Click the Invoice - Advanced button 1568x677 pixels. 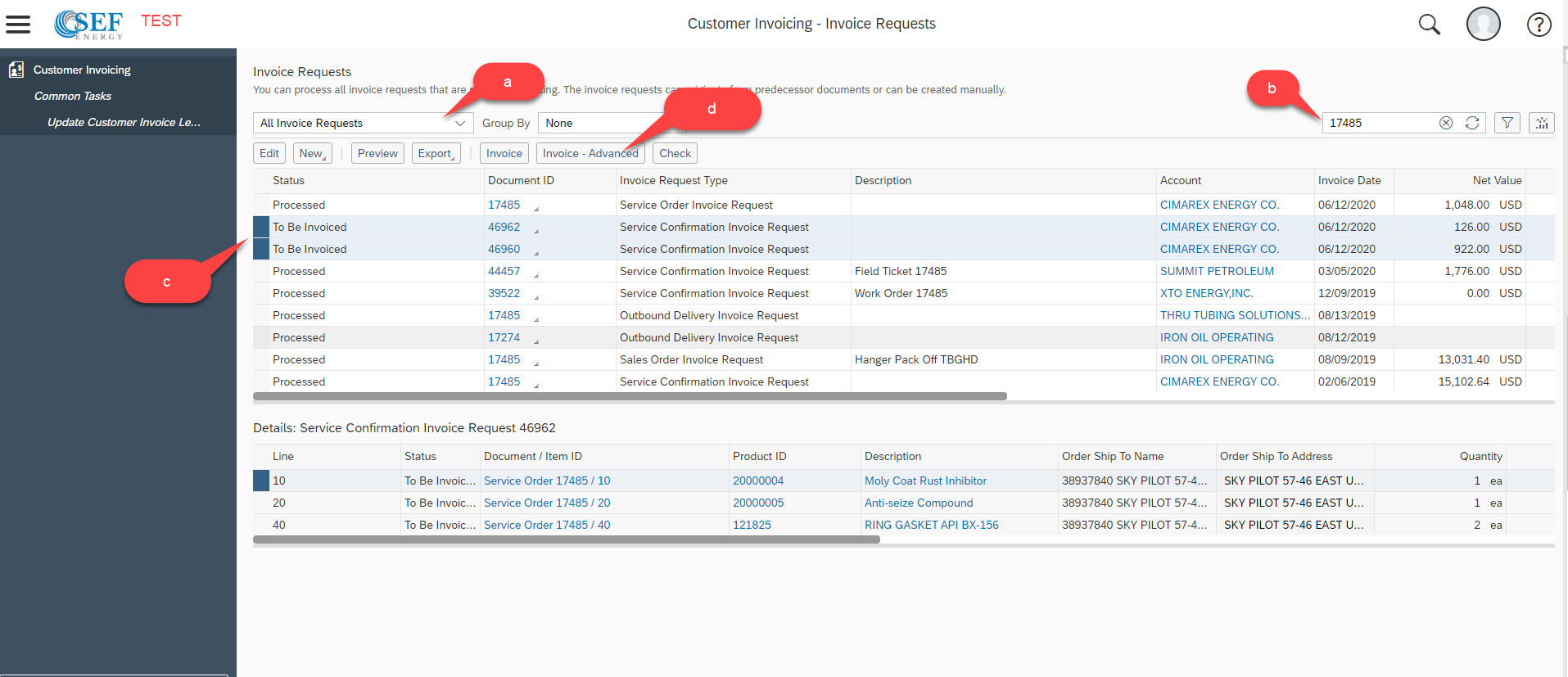[590, 153]
